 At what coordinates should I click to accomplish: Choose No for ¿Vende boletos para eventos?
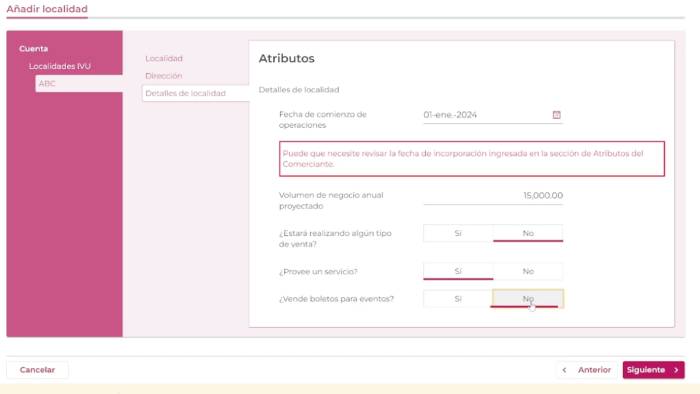click(528, 299)
